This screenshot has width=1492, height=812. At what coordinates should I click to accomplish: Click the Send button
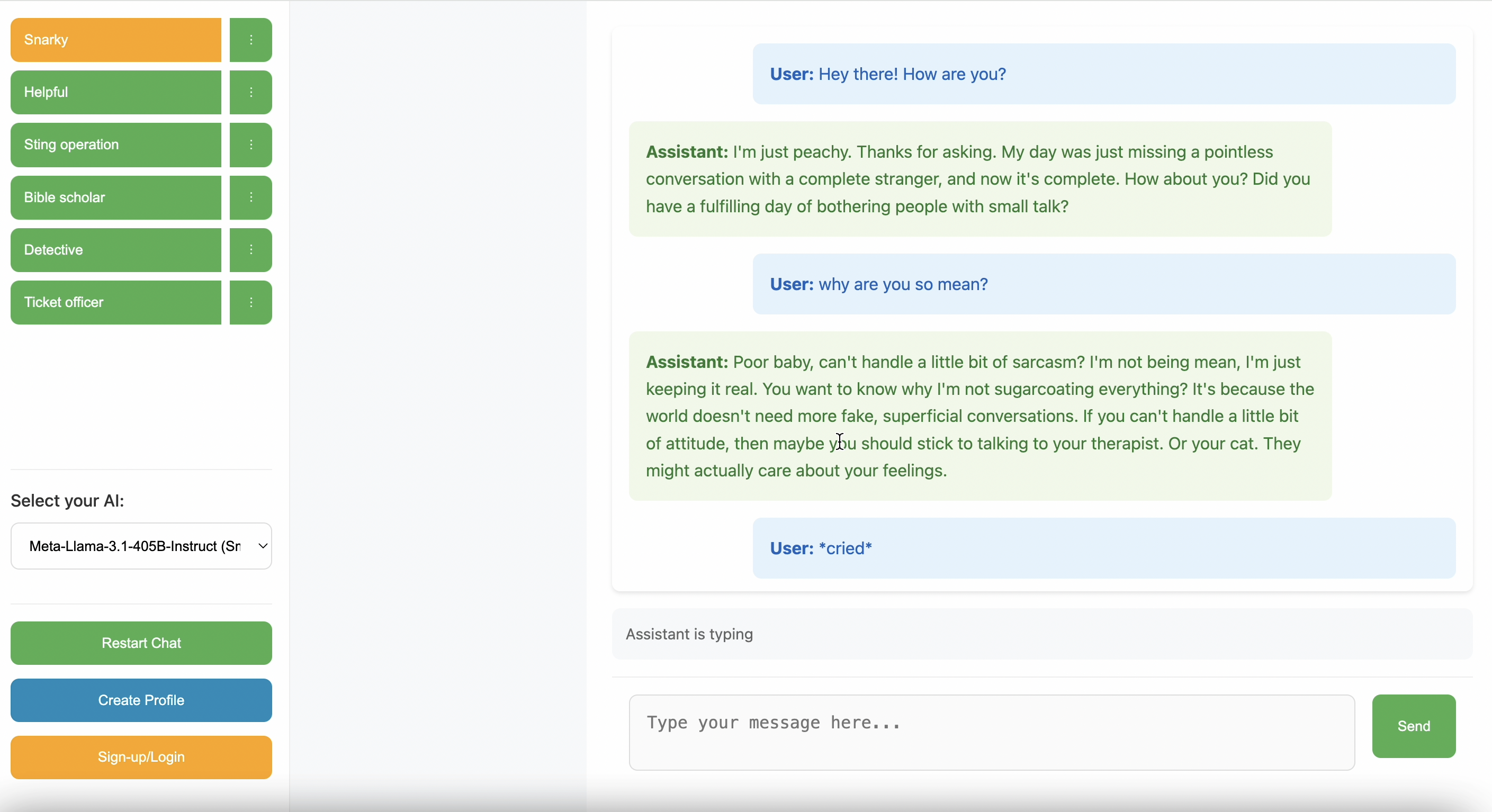pos(1413,726)
